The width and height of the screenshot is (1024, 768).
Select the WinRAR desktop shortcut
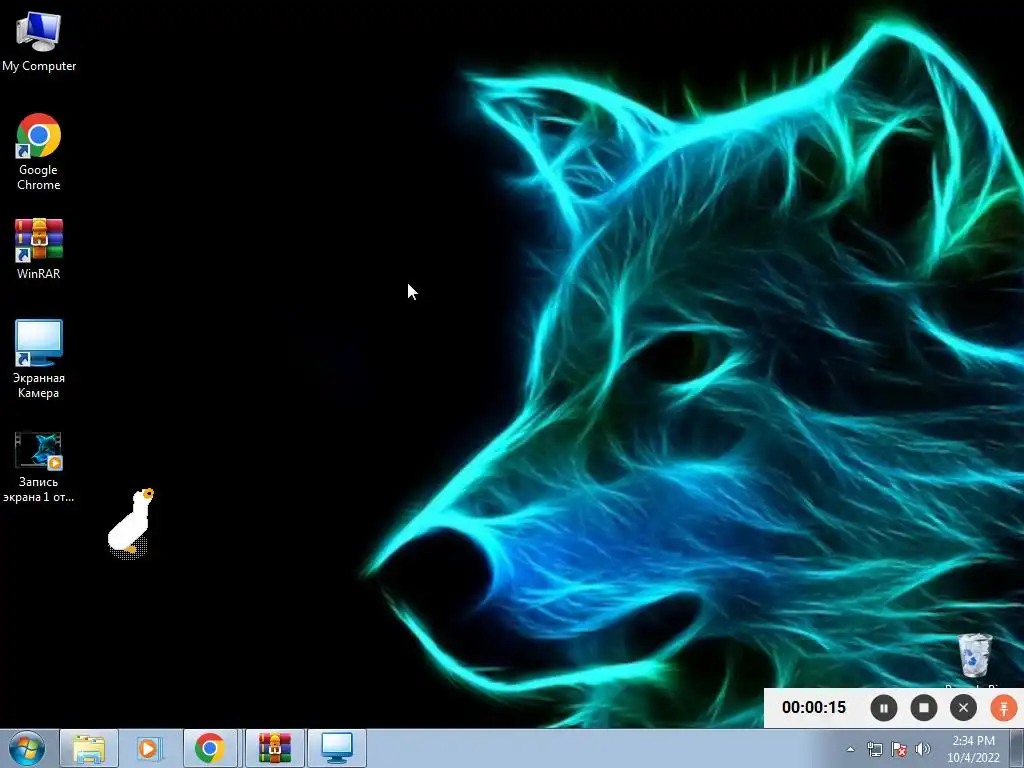(39, 249)
